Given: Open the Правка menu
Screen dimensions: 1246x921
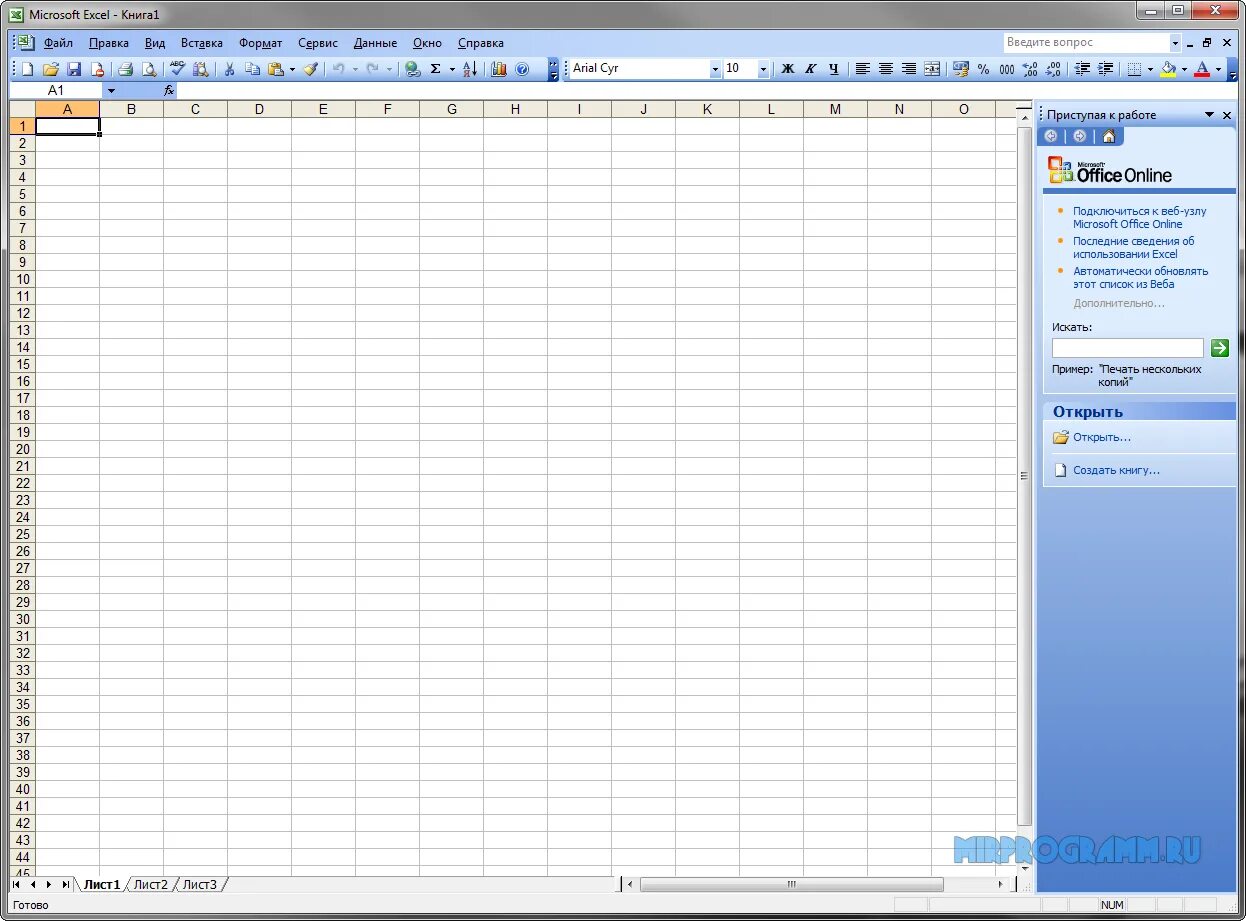Looking at the screenshot, I should 108,43.
